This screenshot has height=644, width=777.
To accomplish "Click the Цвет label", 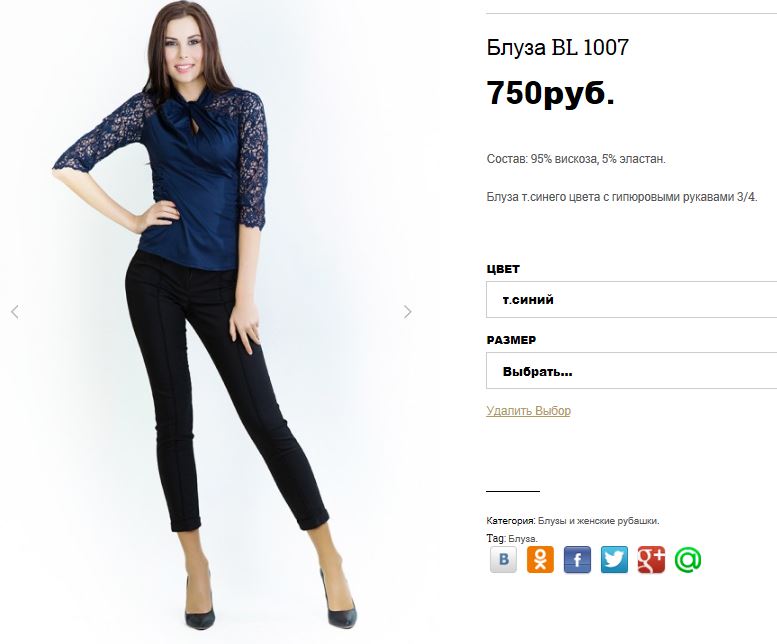I will 503,269.
